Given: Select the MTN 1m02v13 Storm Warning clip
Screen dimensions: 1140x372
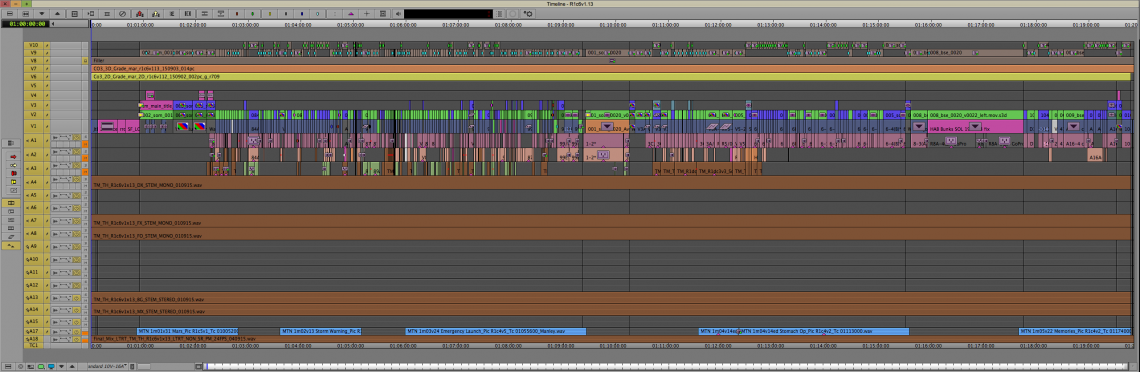Looking at the screenshot, I should [321, 331].
